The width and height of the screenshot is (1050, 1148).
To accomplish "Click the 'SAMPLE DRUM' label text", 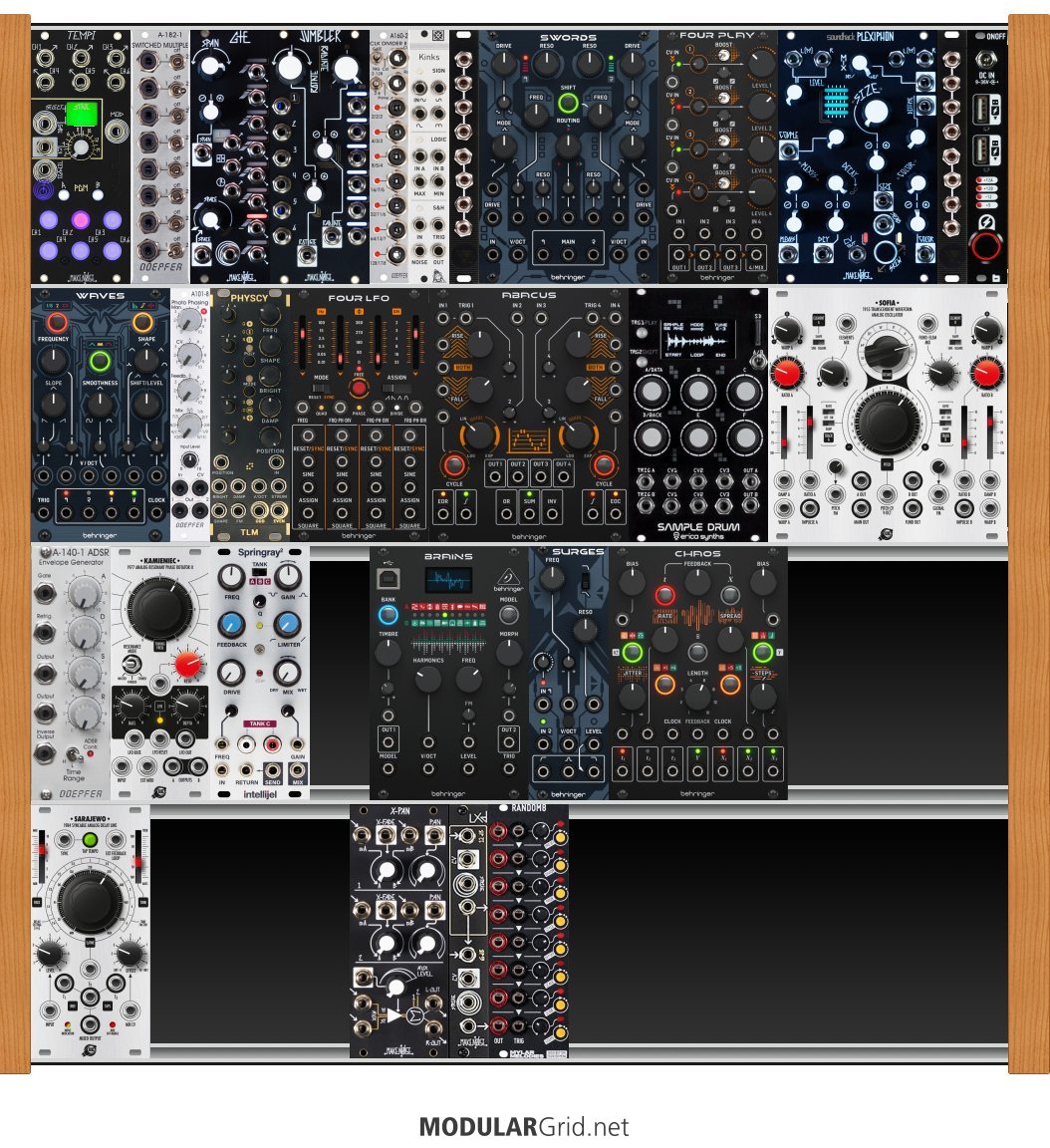I will pos(698,526).
